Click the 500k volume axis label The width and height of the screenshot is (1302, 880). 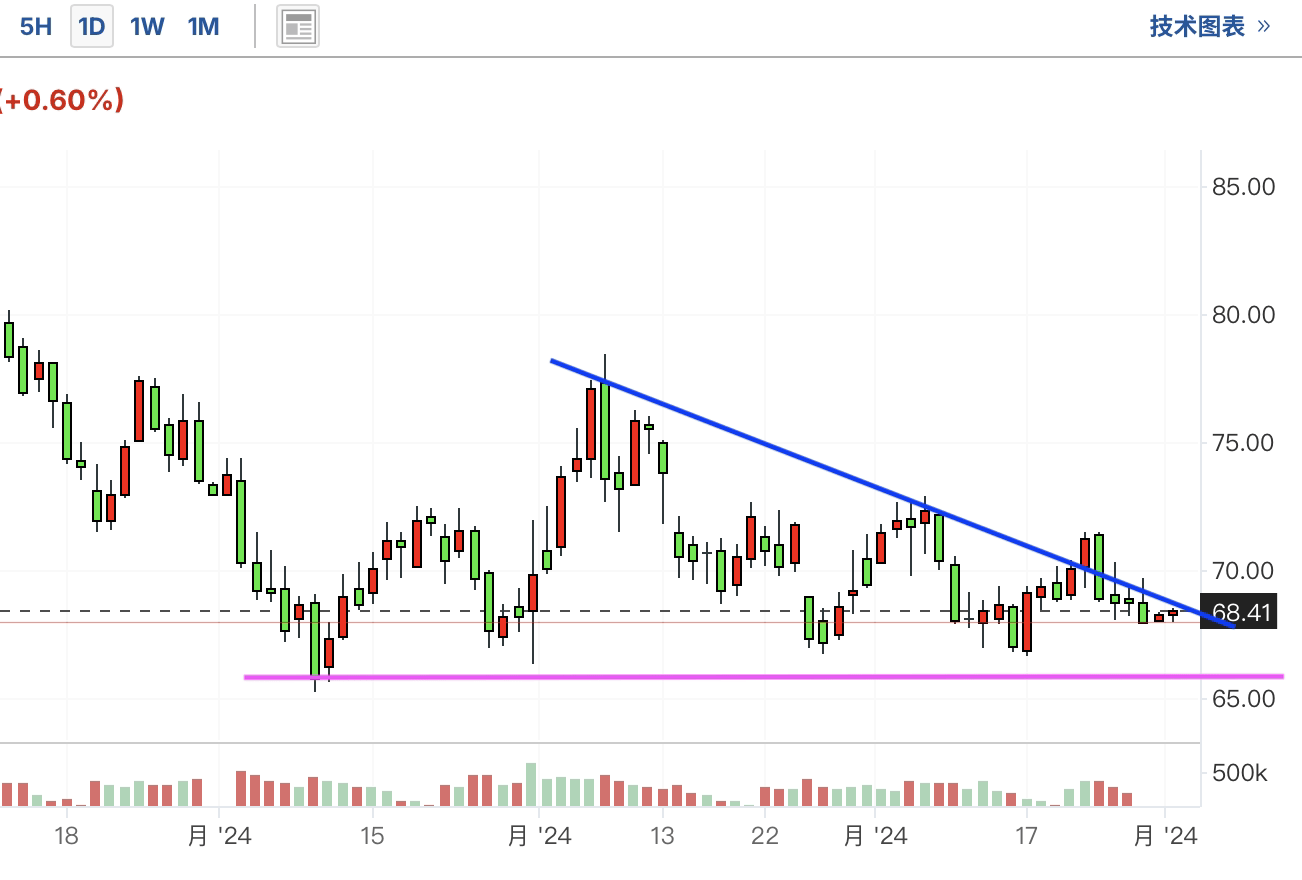click(1239, 774)
